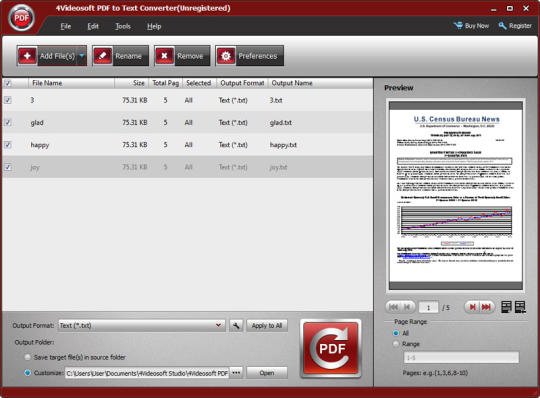Select the Range page range radio
Image resolution: width=540 pixels, height=398 pixels.
click(x=396, y=344)
